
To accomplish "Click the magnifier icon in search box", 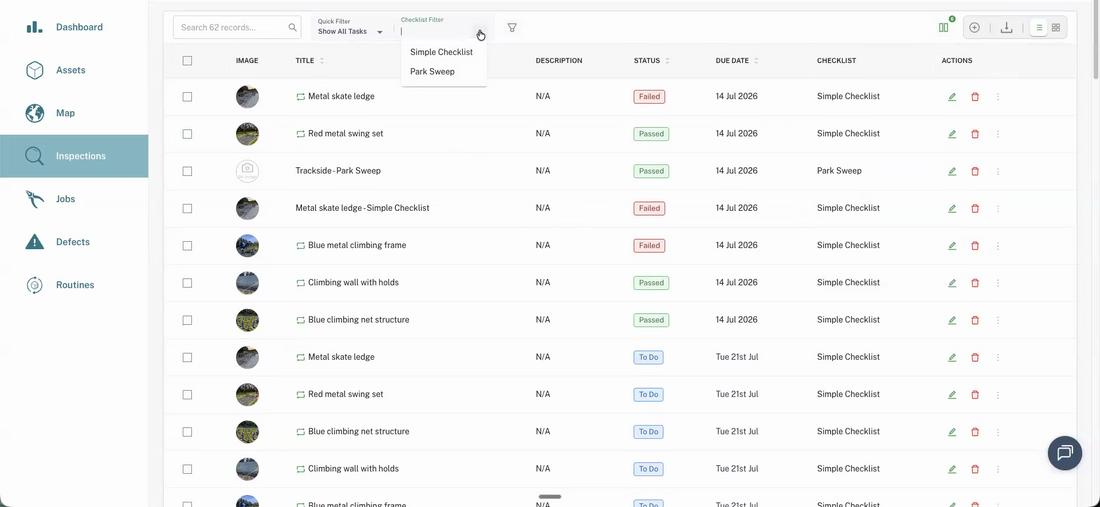I will point(293,27).
